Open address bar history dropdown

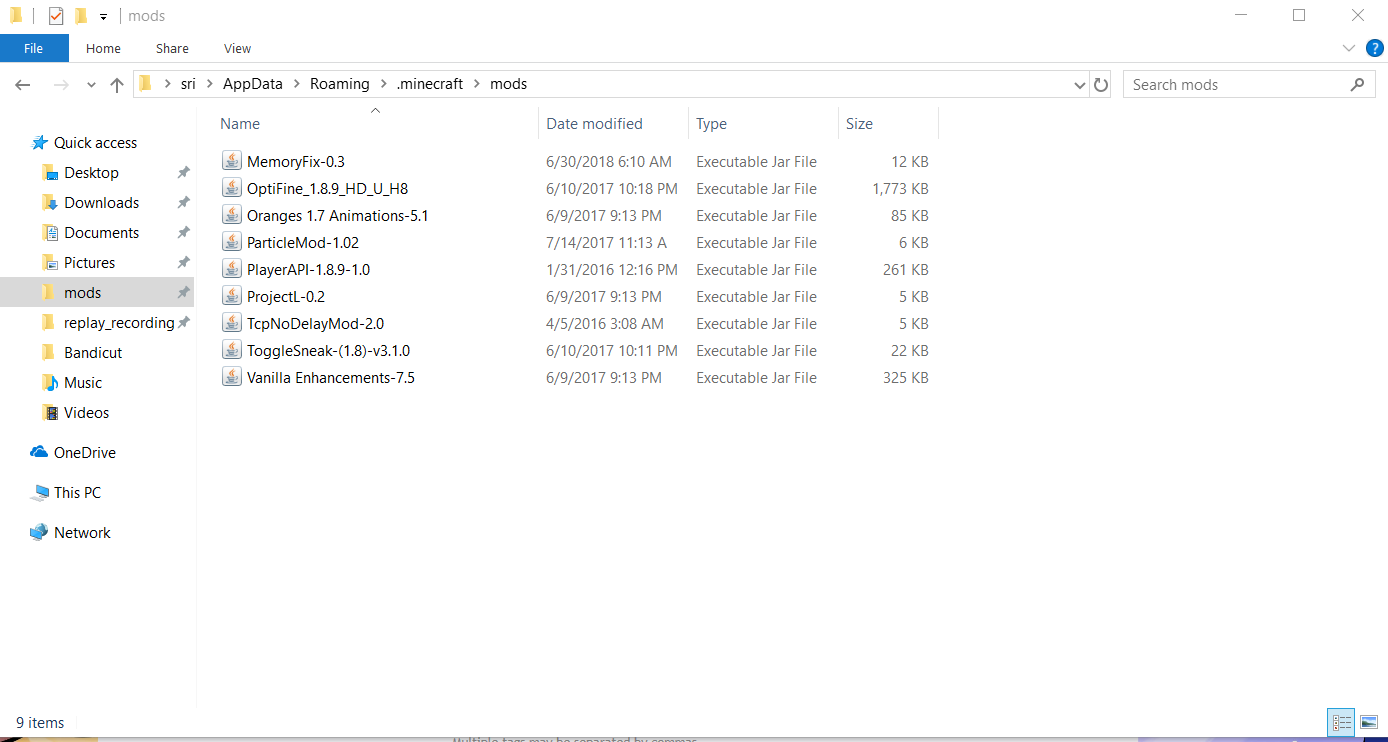pos(1080,85)
